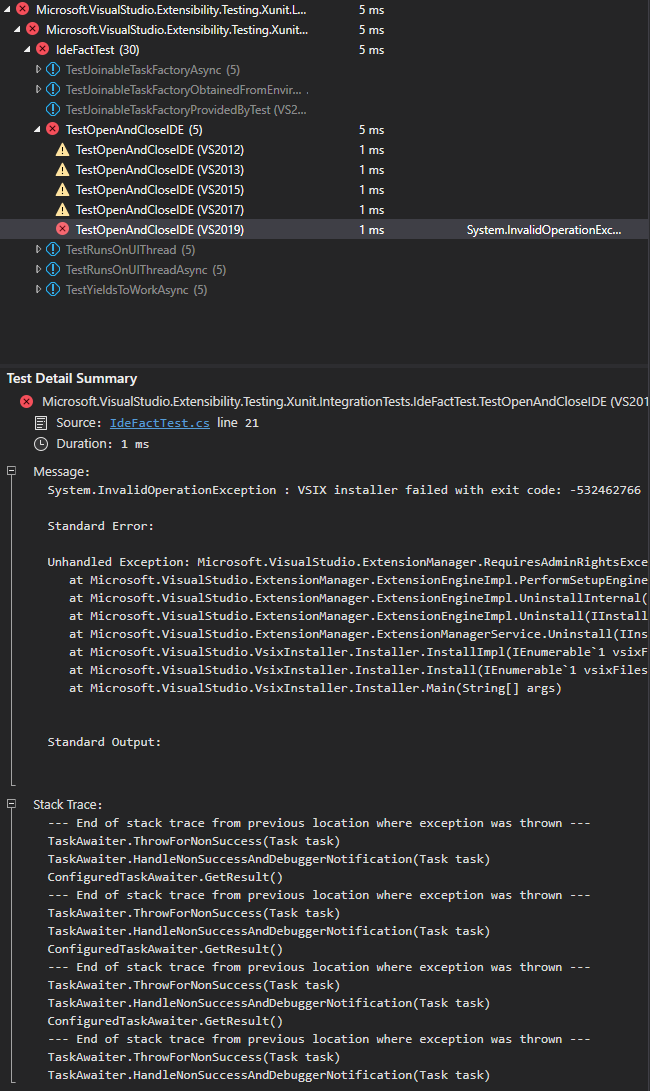This screenshot has width=650, height=1091.
Task: Click failed icon of TestOpenAndCloseIDE (VS2019)
Action: pos(63,230)
